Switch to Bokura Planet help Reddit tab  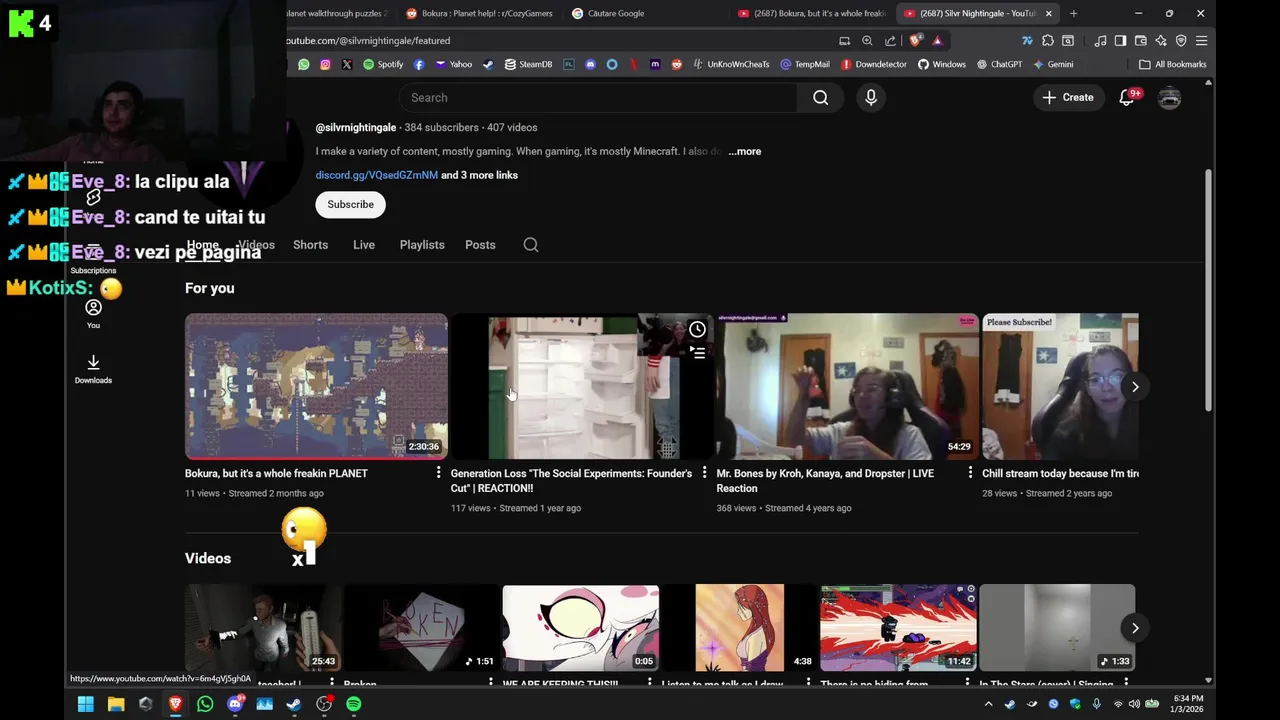478,13
